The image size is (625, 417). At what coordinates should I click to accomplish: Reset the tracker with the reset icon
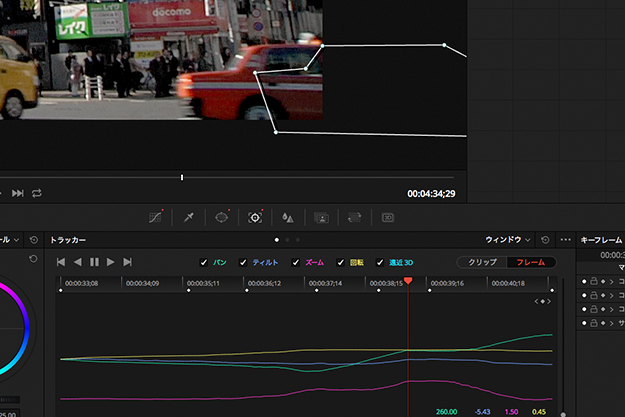click(x=545, y=240)
